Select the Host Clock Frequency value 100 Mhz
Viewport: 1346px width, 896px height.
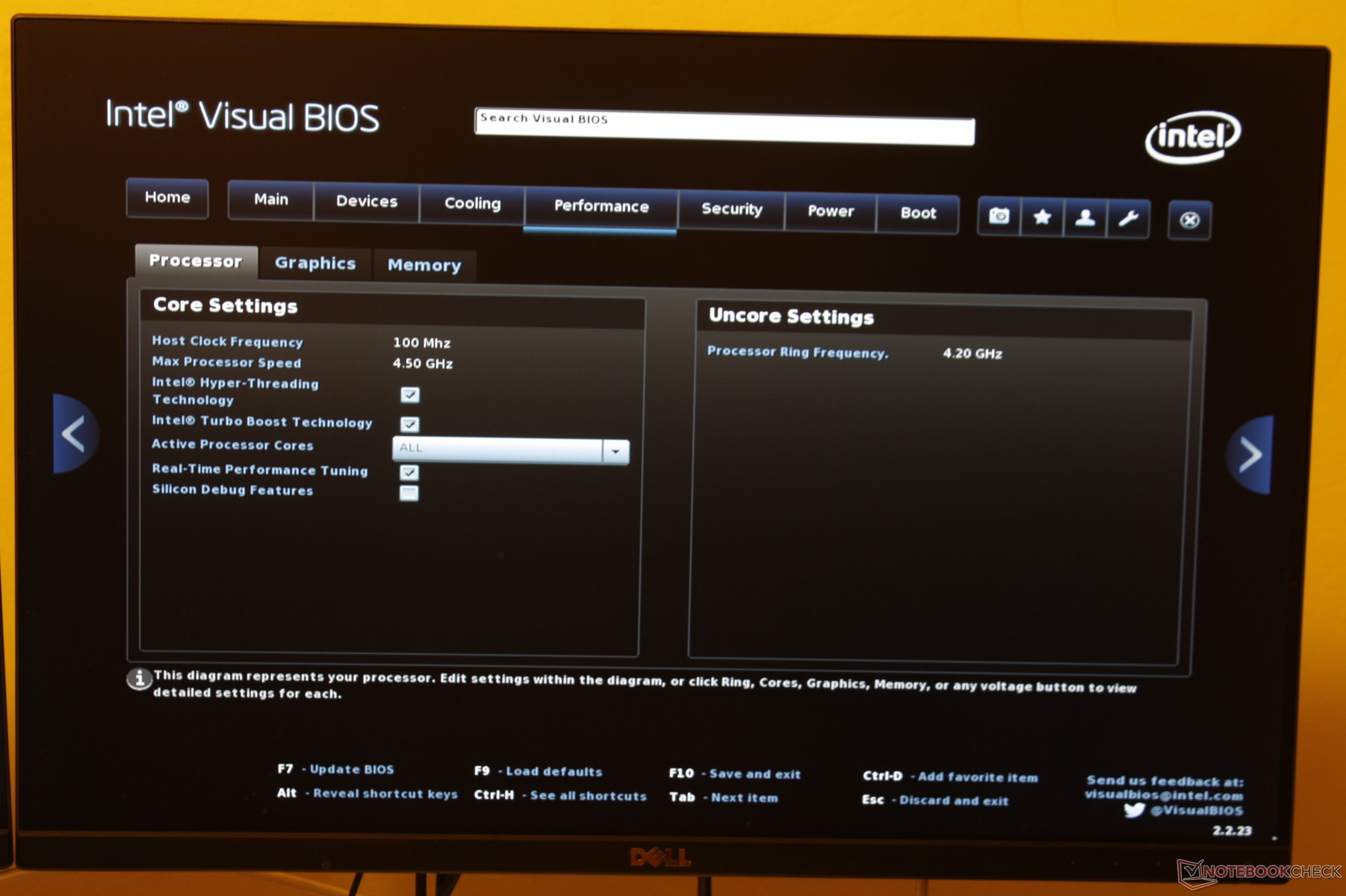click(x=422, y=343)
